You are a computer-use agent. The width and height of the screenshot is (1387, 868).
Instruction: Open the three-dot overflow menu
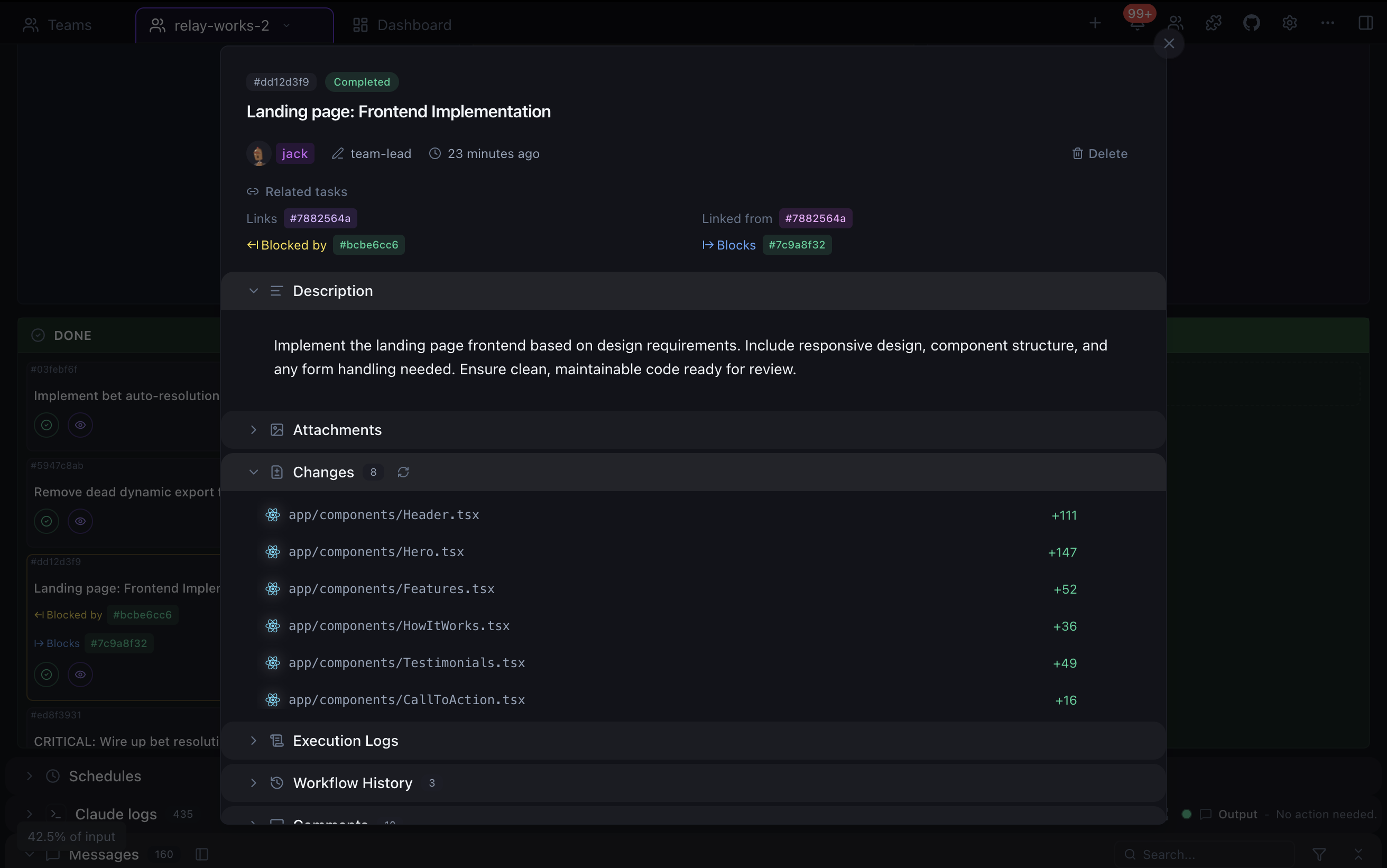1327,23
